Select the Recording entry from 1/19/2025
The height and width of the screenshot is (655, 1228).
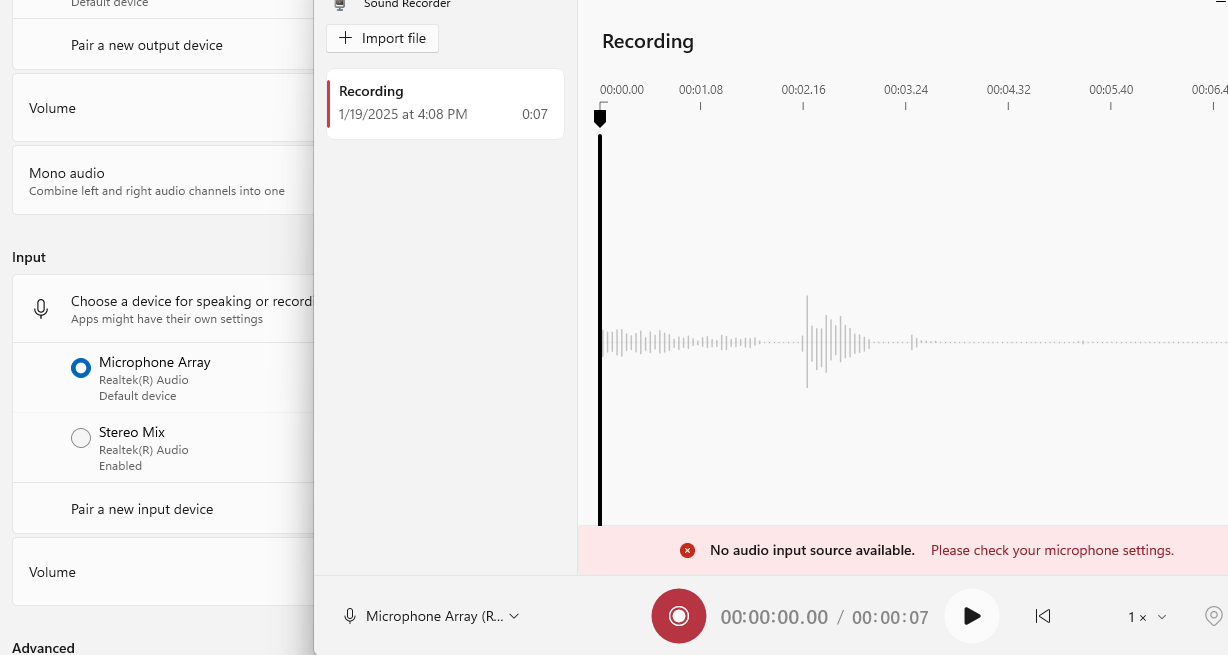click(x=445, y=103)
